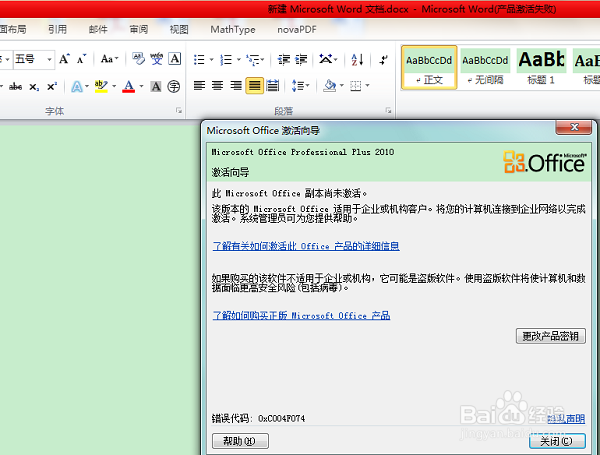Click the Numbering list icon

(226, 60)
